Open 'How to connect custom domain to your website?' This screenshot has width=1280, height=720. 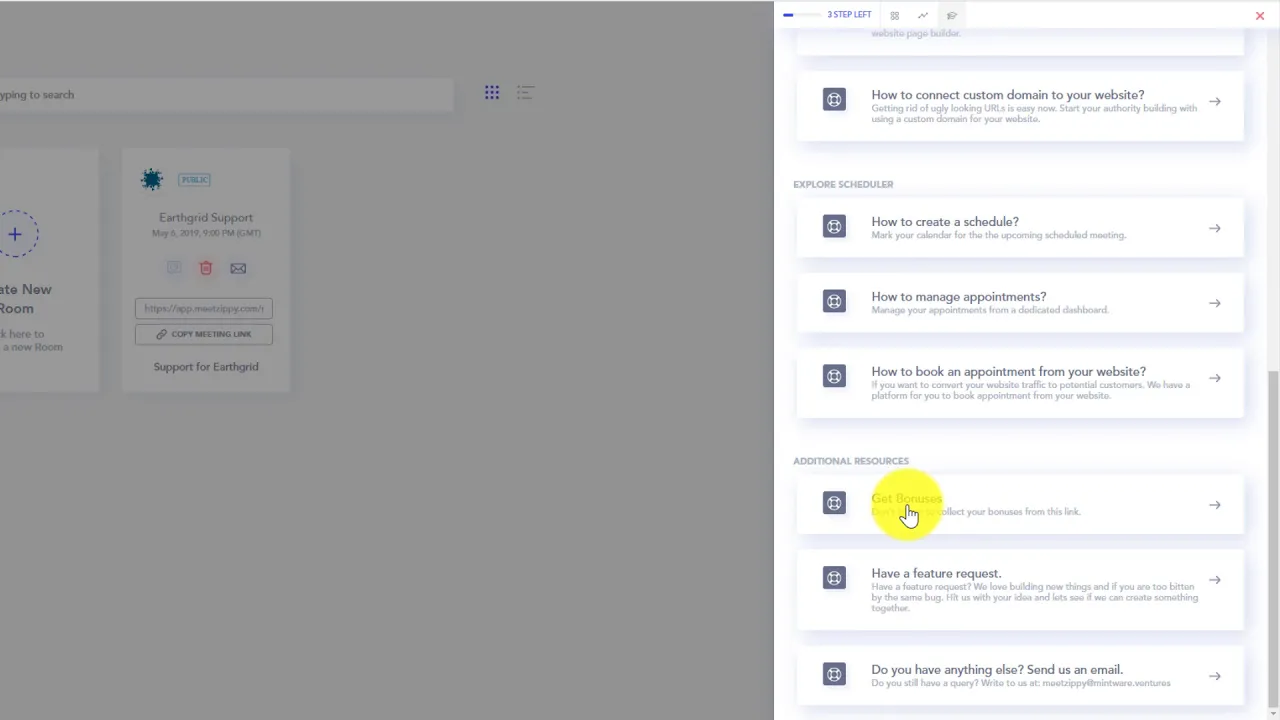[1008, 95]
